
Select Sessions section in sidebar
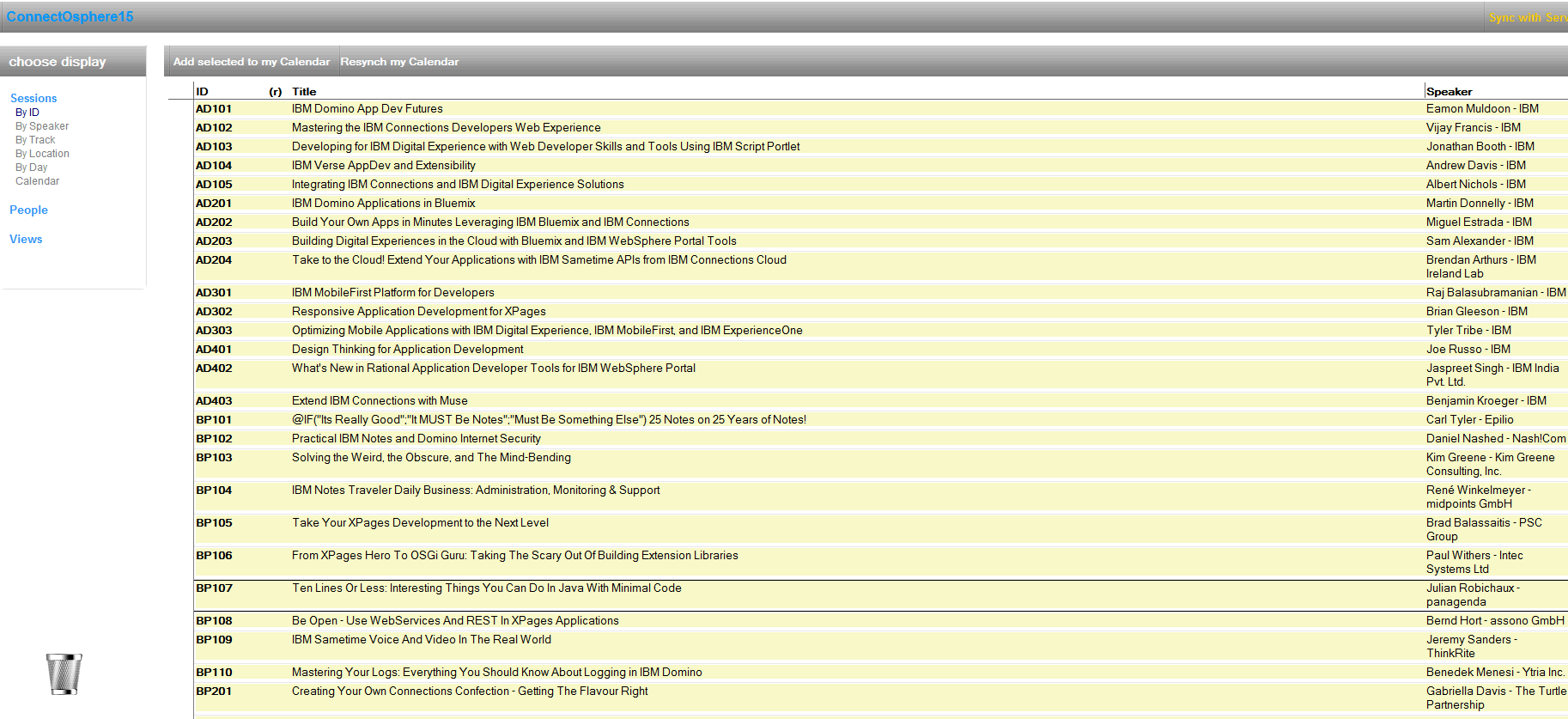click(x=33, y=99)
